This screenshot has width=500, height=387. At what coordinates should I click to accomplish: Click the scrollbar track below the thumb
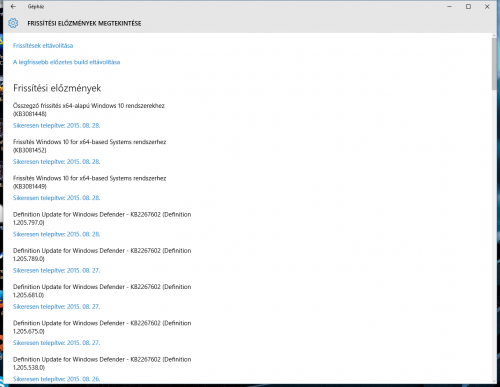[x=494, y=233]
